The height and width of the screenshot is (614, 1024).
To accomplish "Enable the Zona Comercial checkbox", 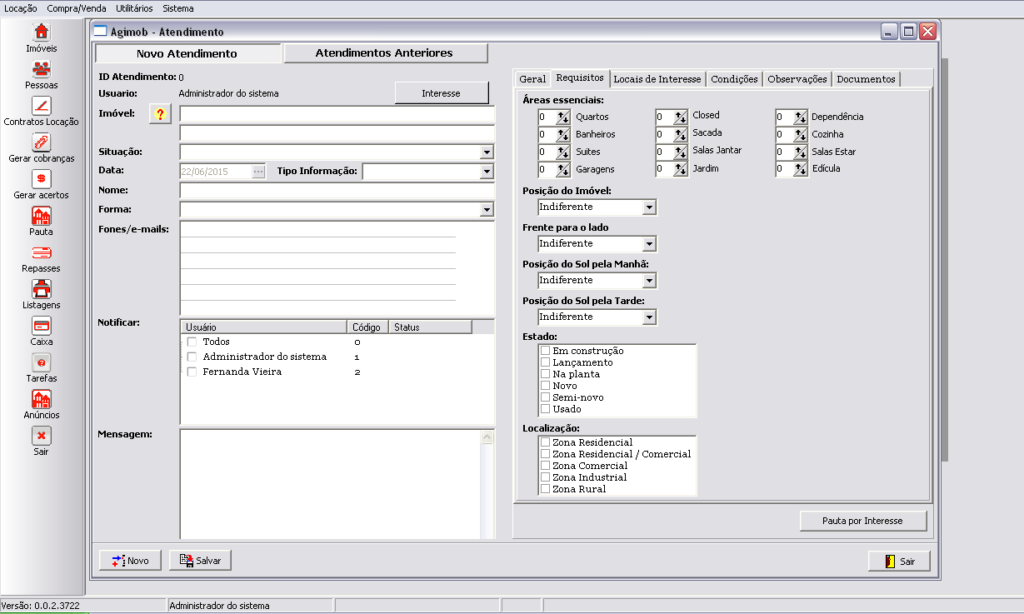I will tap(545, 466).
